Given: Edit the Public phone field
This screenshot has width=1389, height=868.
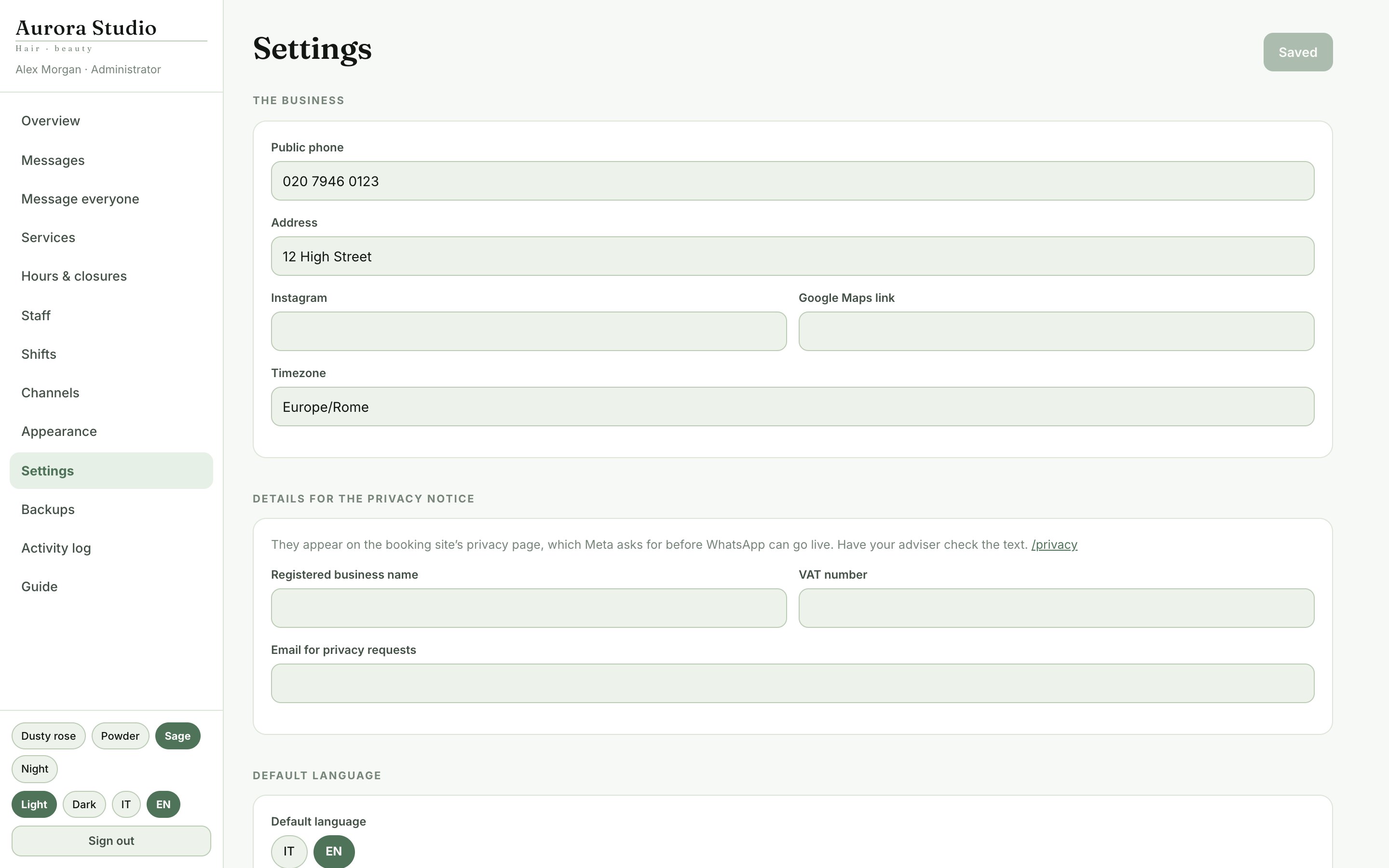Looking at the screenshot, I should pyautogui.click(x=792, y=181).
